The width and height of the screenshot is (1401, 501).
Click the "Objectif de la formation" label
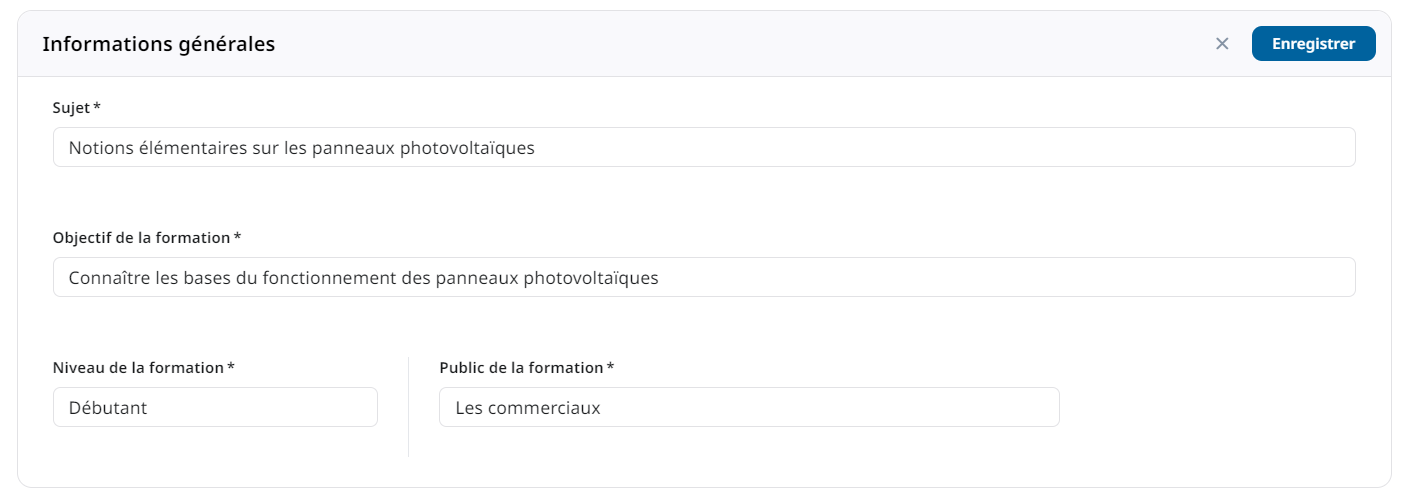[x=141, y=237]
